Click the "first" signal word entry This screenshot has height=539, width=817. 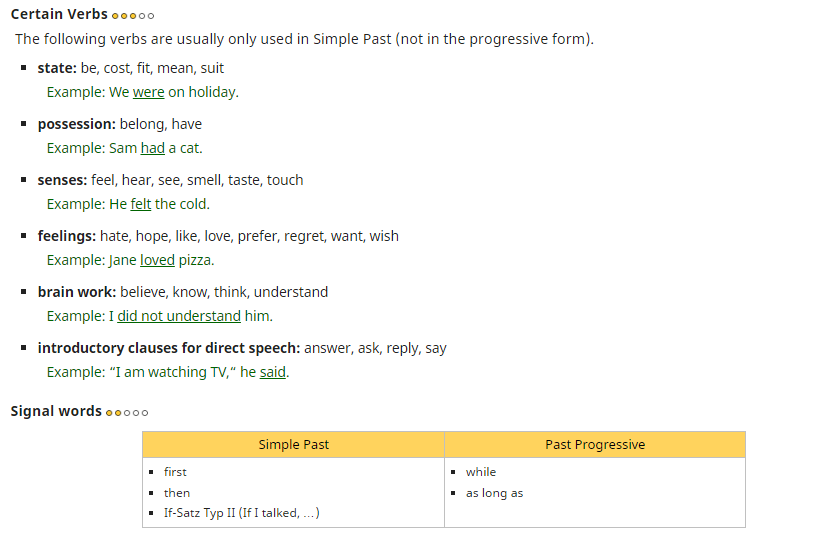coord(175,472)
